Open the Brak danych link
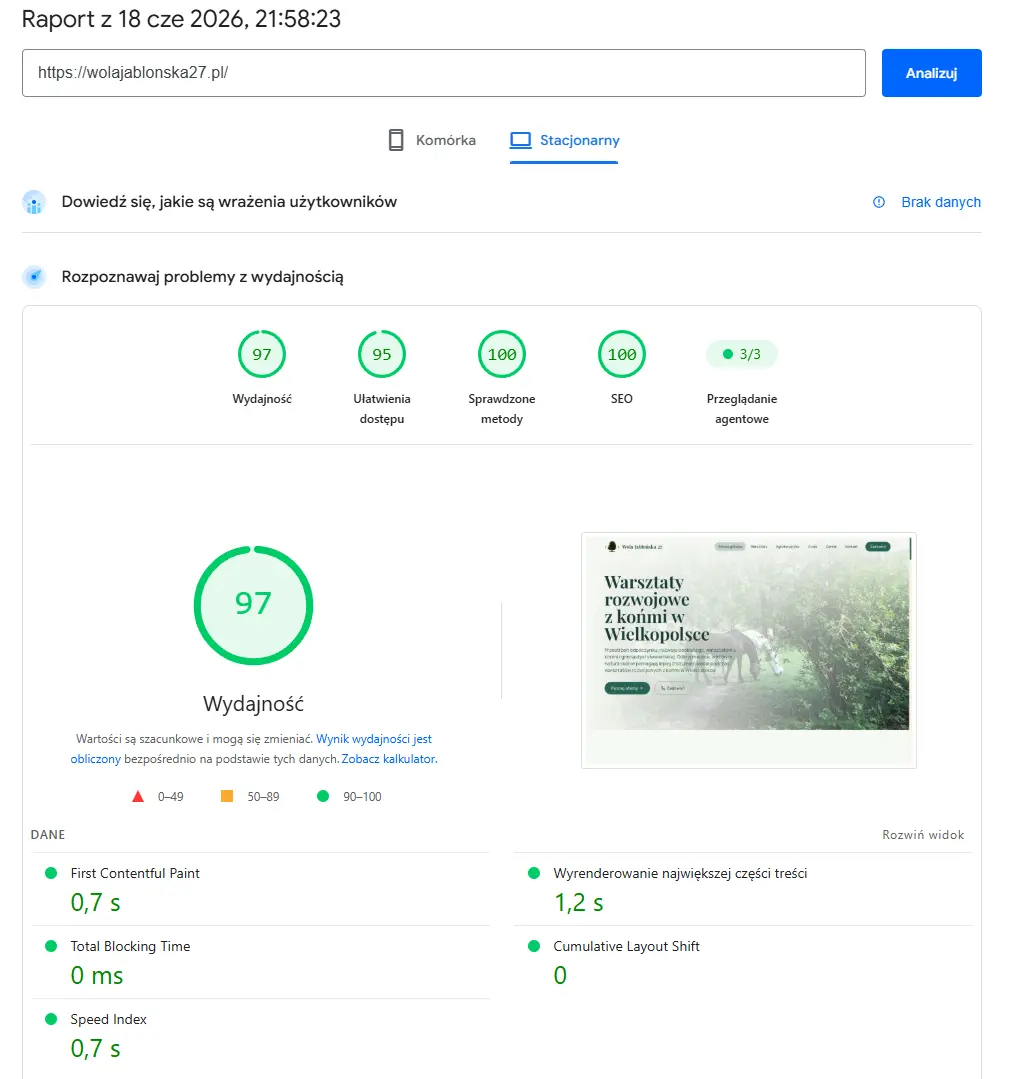This screenshot has height=1079, width=1030. [941, 202]
